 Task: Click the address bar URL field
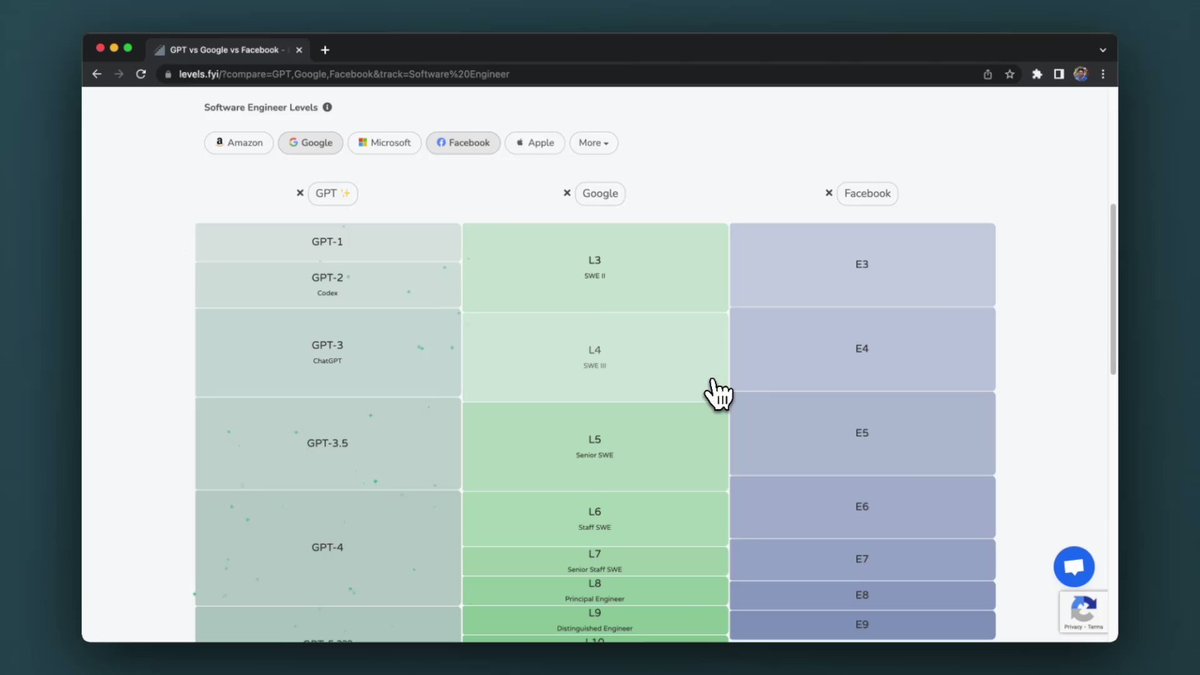click(570, 74)
